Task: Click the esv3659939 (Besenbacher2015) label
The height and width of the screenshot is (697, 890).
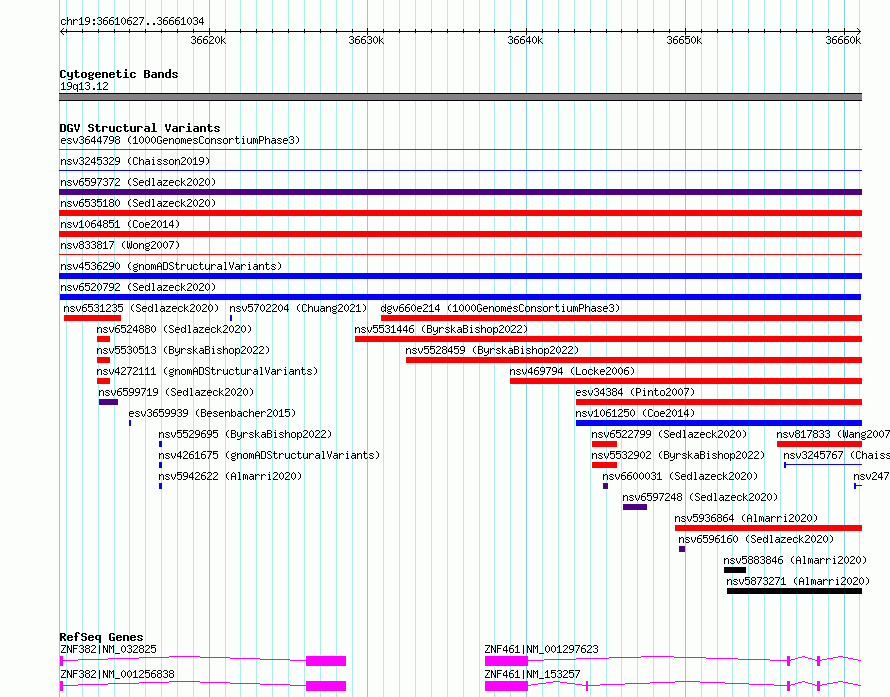Action: click(x=212, y=413)
